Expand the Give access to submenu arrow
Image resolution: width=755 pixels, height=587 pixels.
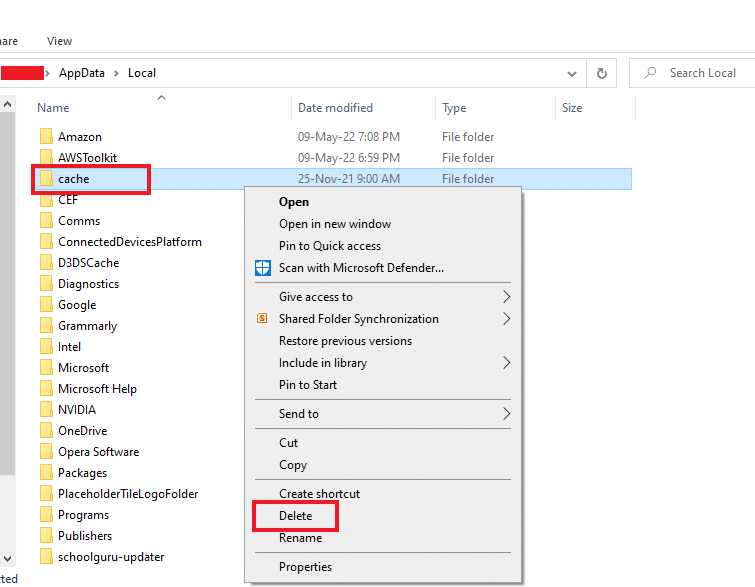tap(506, 297)
